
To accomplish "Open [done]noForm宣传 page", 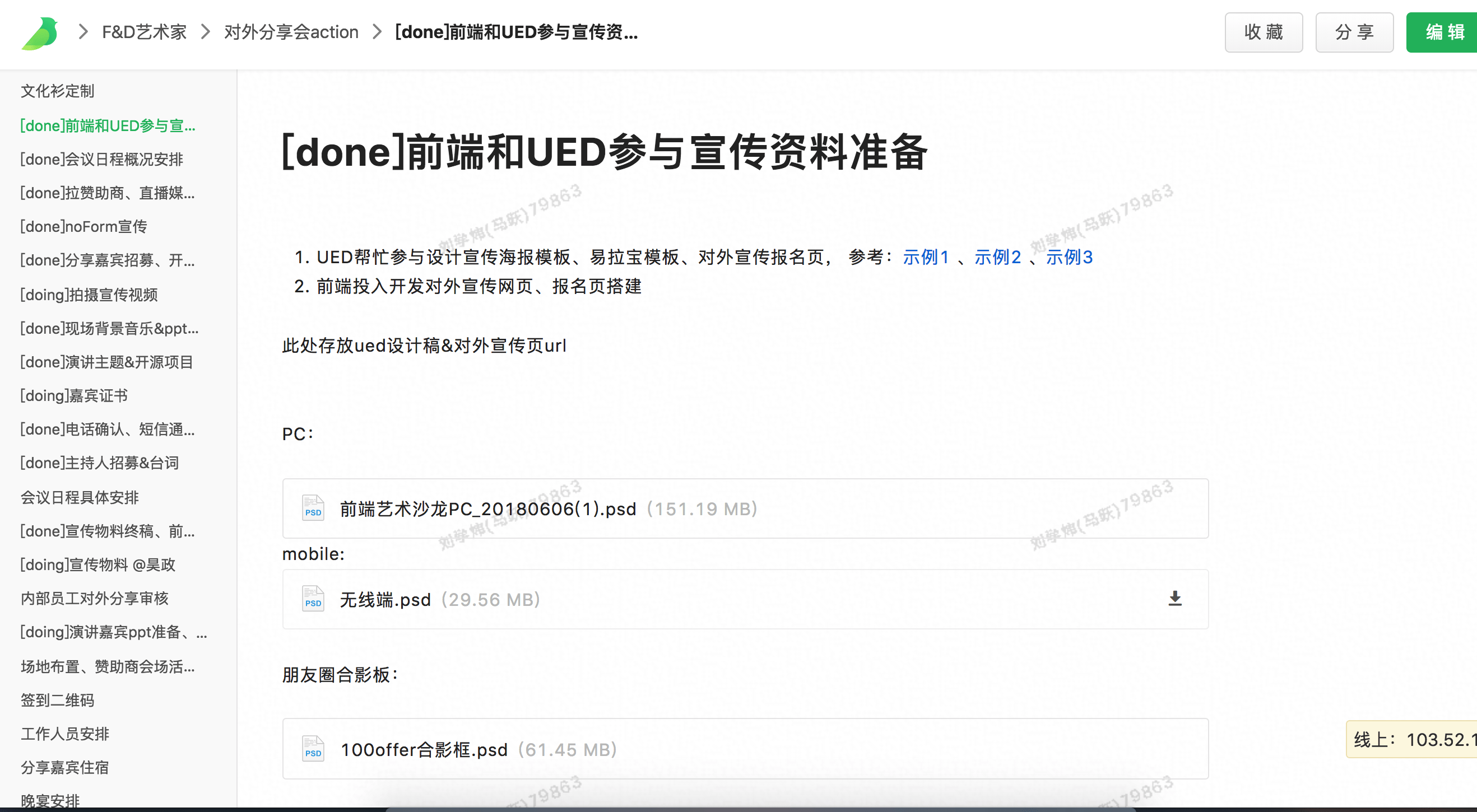I will pos(83,227).
